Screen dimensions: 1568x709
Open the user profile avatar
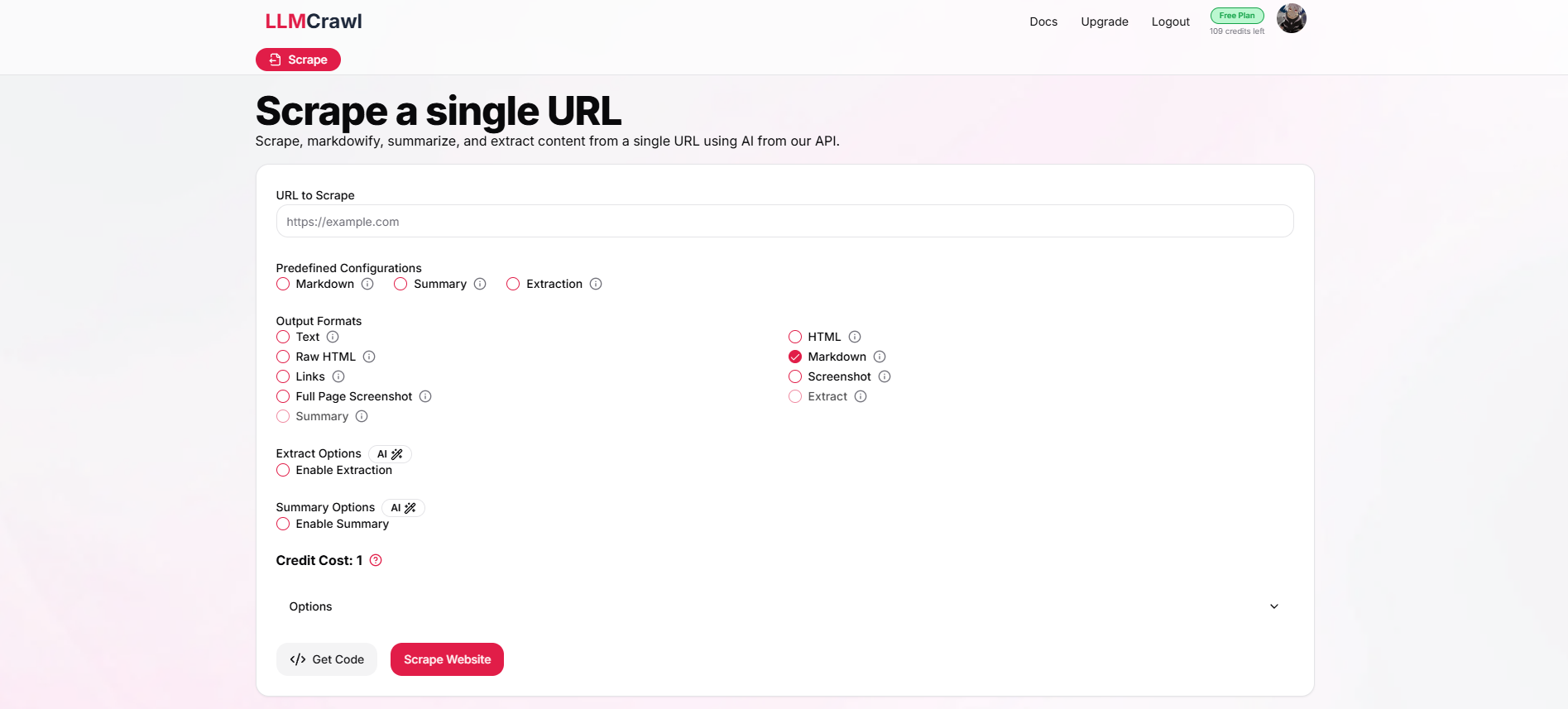[1291, 18]
